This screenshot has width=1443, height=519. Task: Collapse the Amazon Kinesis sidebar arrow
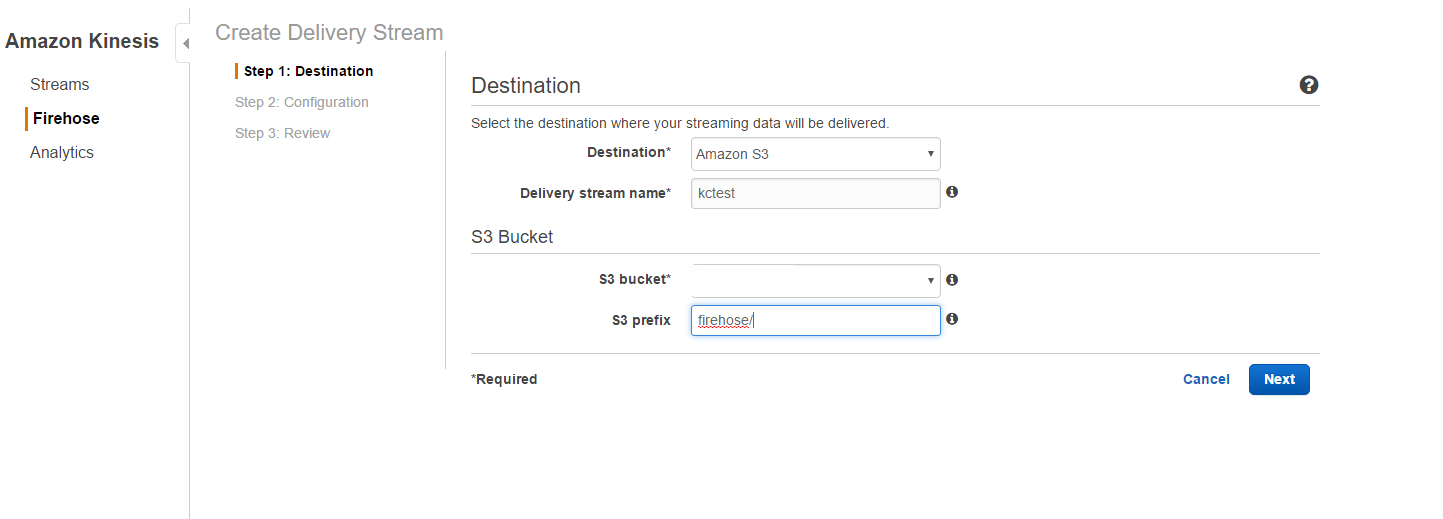[x=185, y=44]
